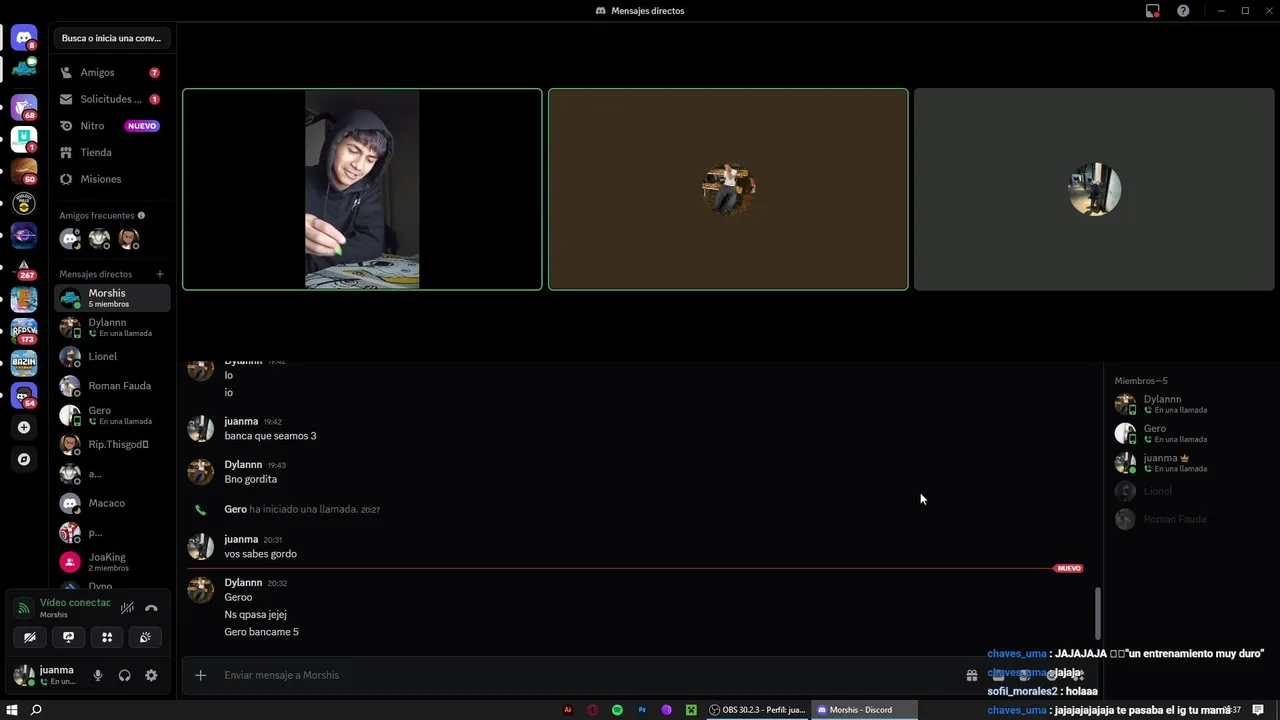
Task: Click juanma in the members list
Action: [1190, 463]
